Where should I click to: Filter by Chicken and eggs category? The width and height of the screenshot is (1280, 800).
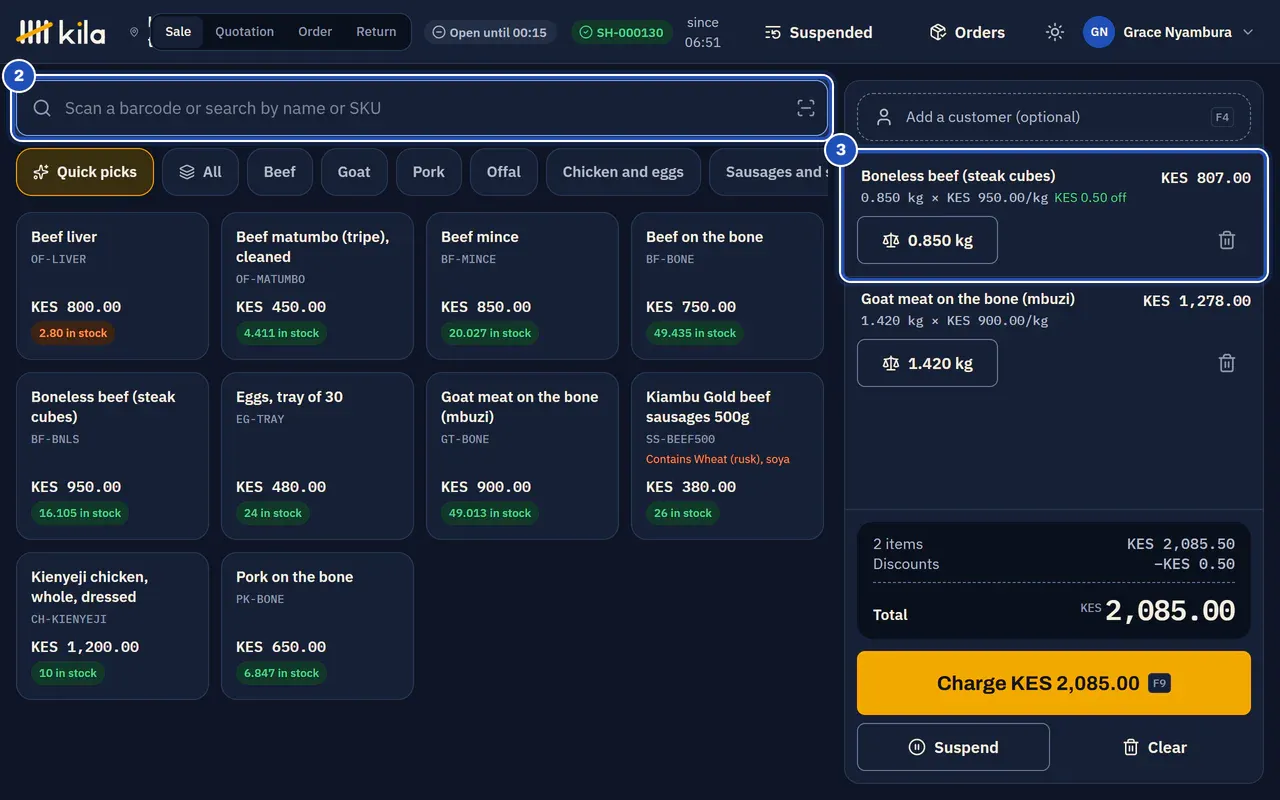(623, 172)
